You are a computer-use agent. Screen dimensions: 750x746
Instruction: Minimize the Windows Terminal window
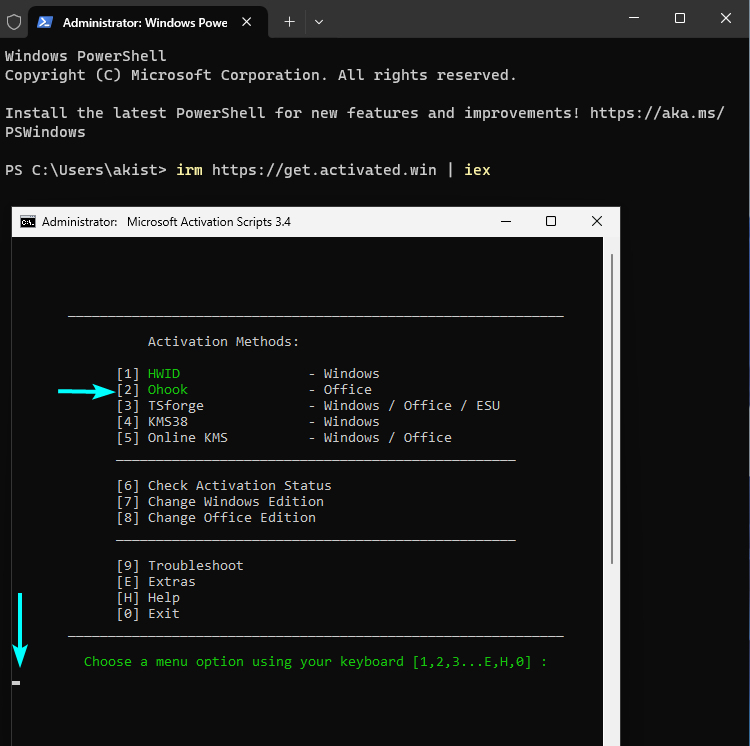coord(634,18)
